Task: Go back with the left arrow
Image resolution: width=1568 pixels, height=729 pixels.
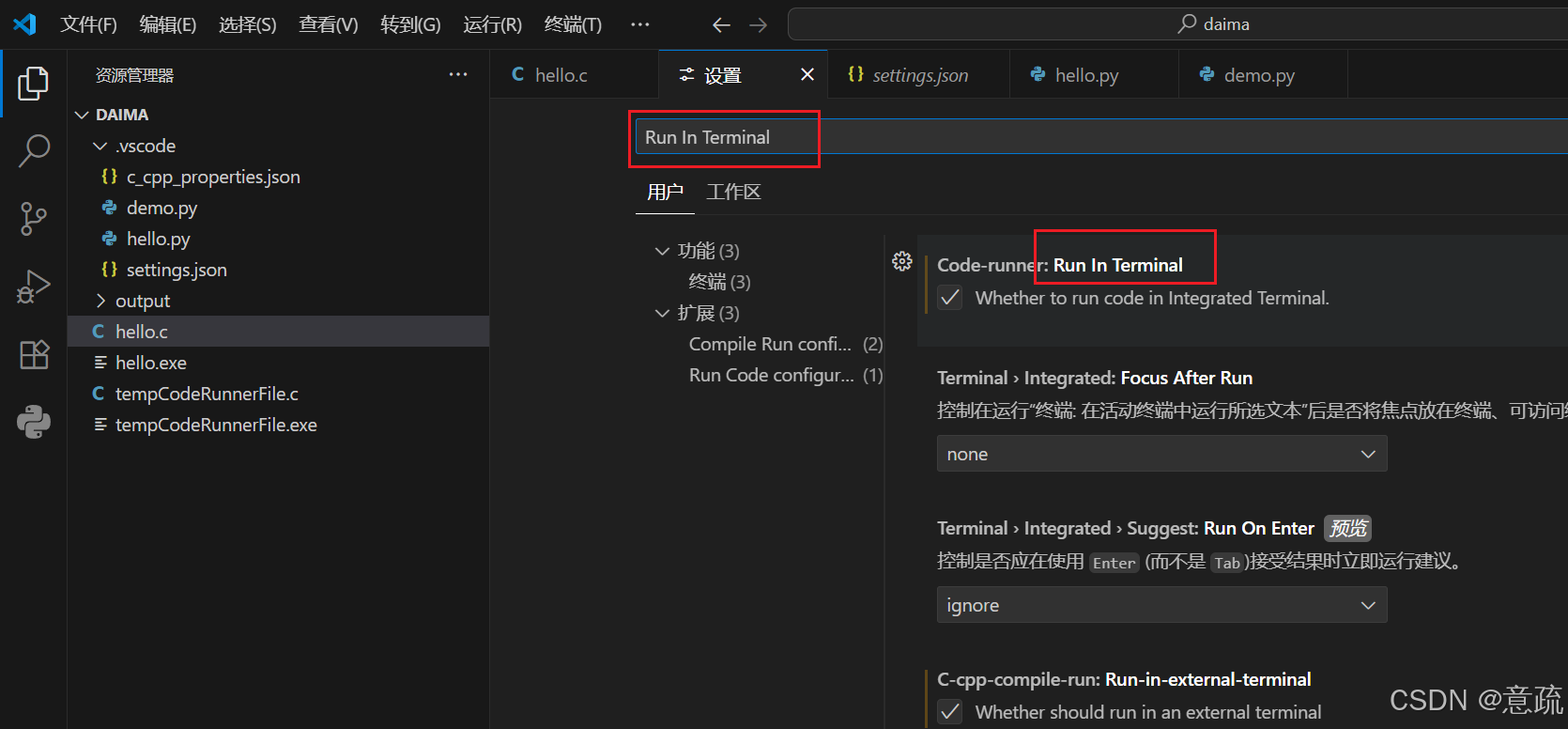Action: [x=721, y=25]
